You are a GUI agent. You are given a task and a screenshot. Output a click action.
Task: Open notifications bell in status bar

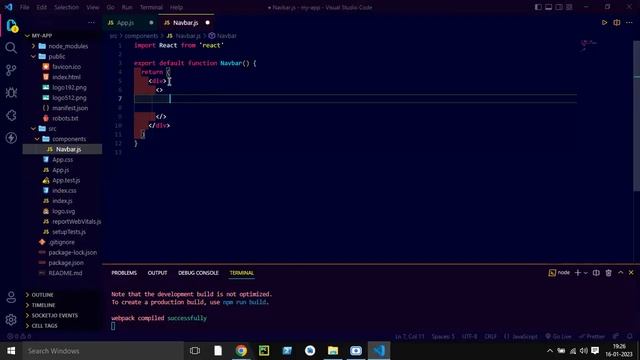pyautogui.click(x=629, y=336)
